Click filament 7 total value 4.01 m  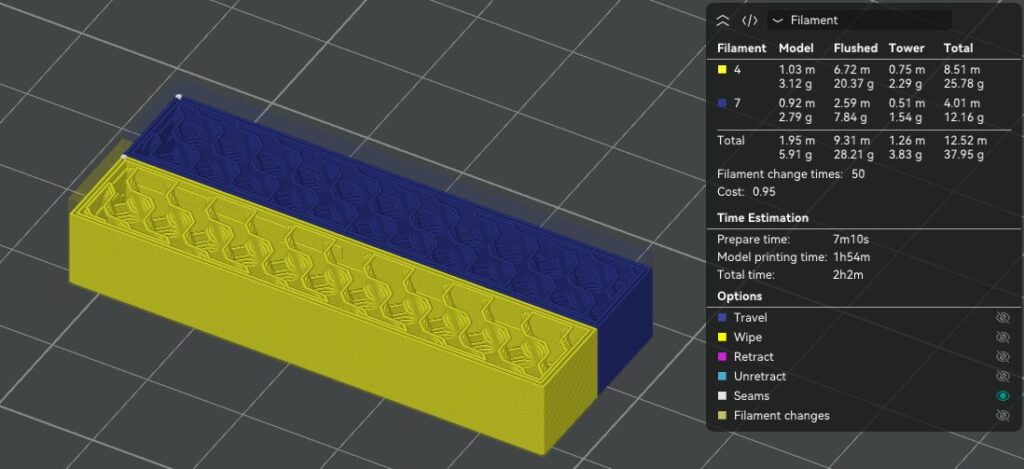[962, 103]
